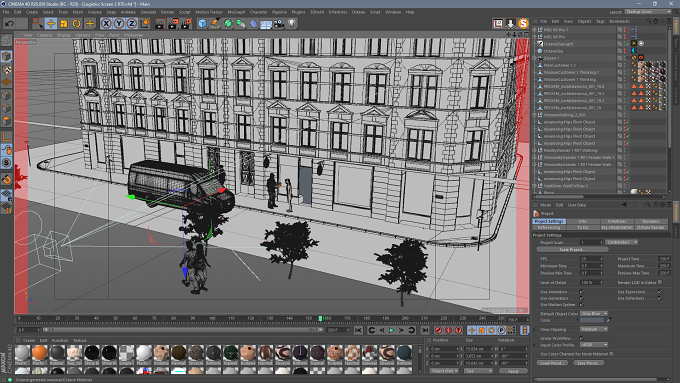Expand the MDL Kit Pro.1 object tree

click(x=535, y=30)
